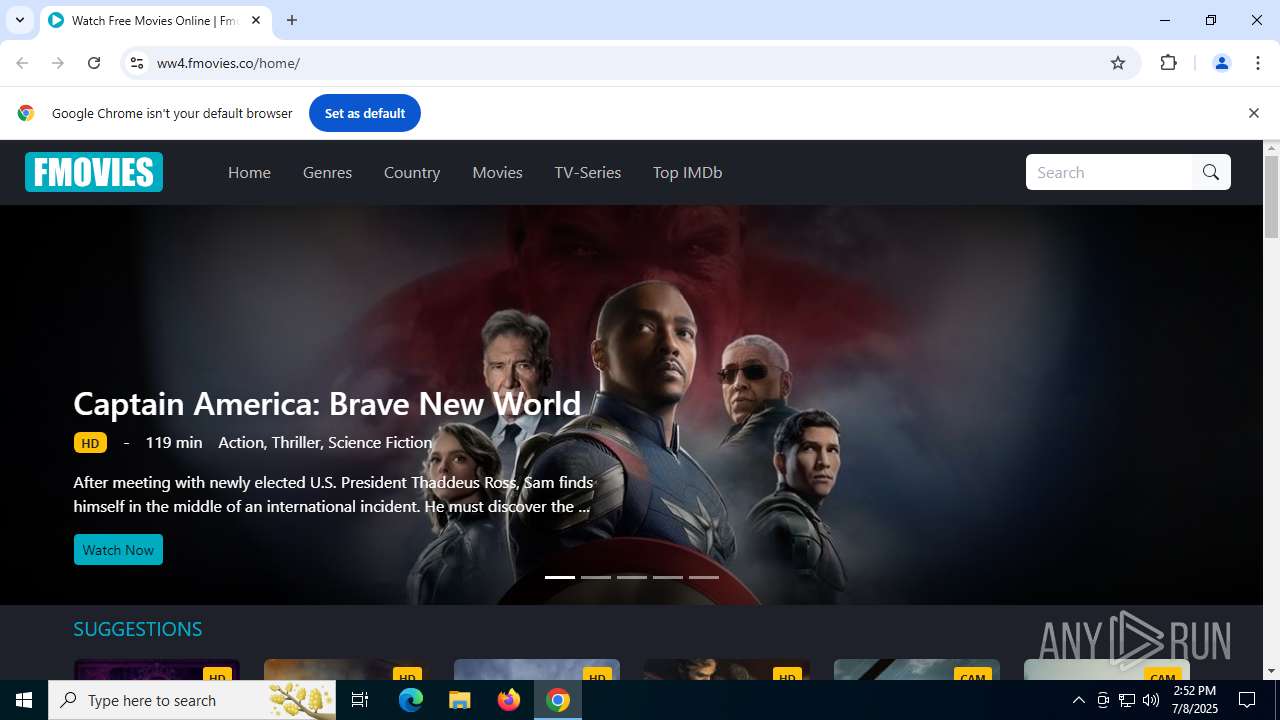1280x720 pixels.
Task: Go back with the browser back arrow
Action: tap(22, 63)
